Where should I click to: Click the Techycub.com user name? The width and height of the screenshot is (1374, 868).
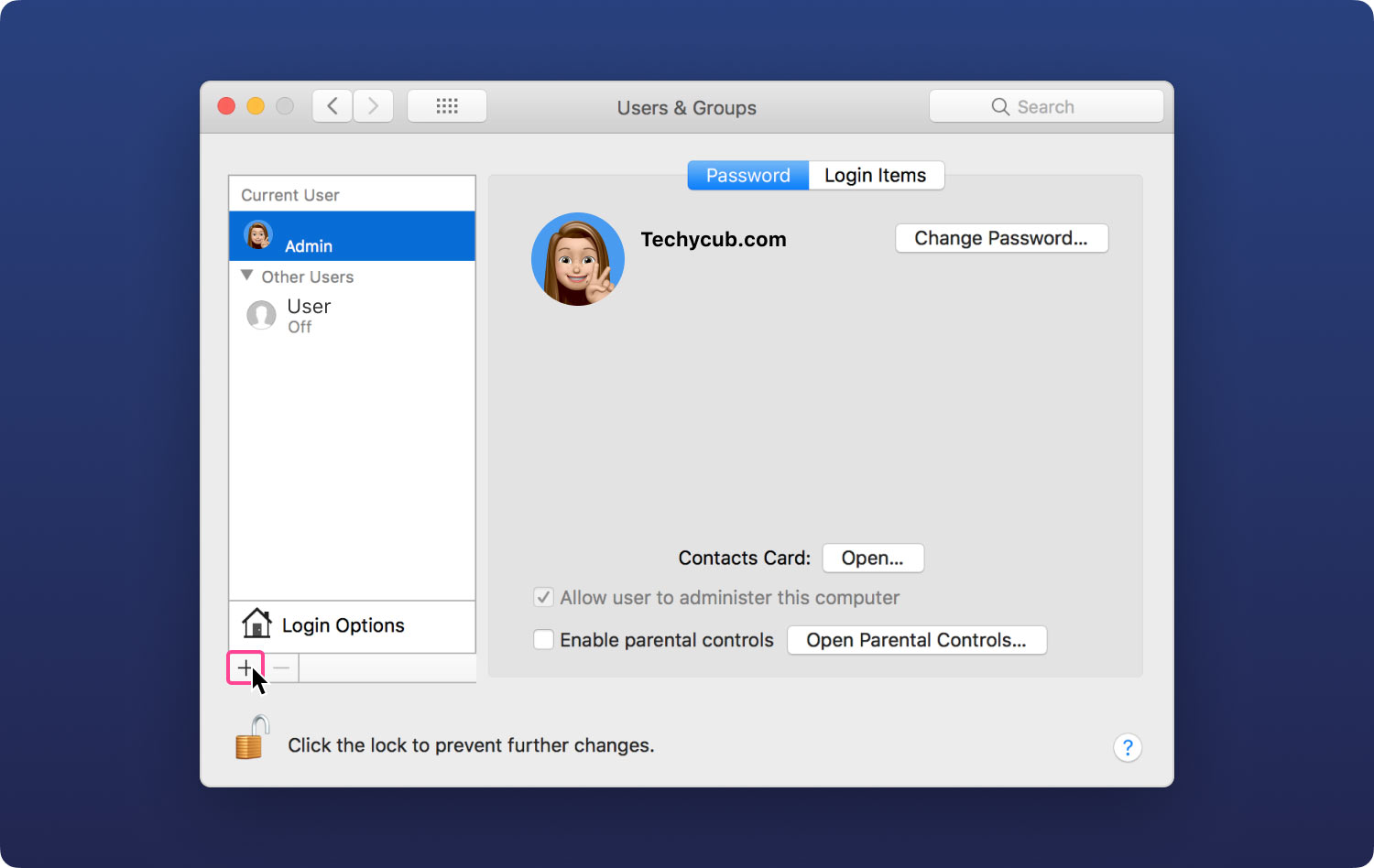pyautogui.click(x=714, y=240)
